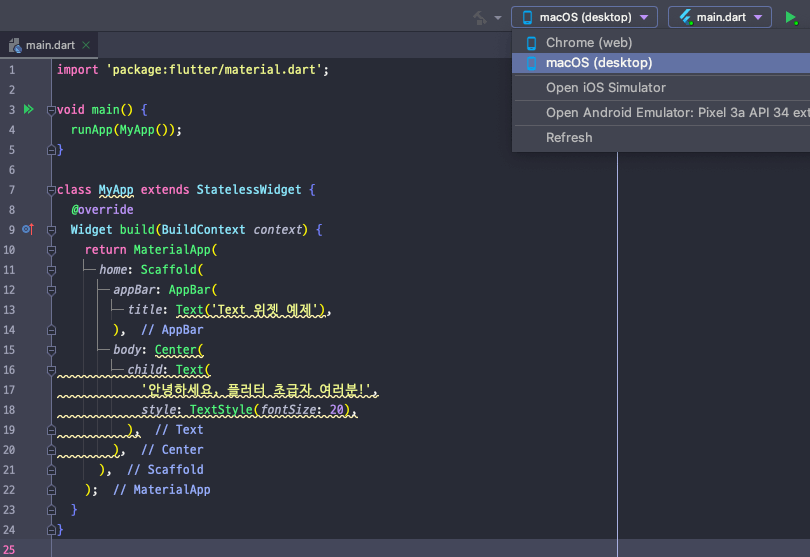Screen dimensions: 810x557
Task: Click the override gutter icon on line 9
Action: [28, 229]
